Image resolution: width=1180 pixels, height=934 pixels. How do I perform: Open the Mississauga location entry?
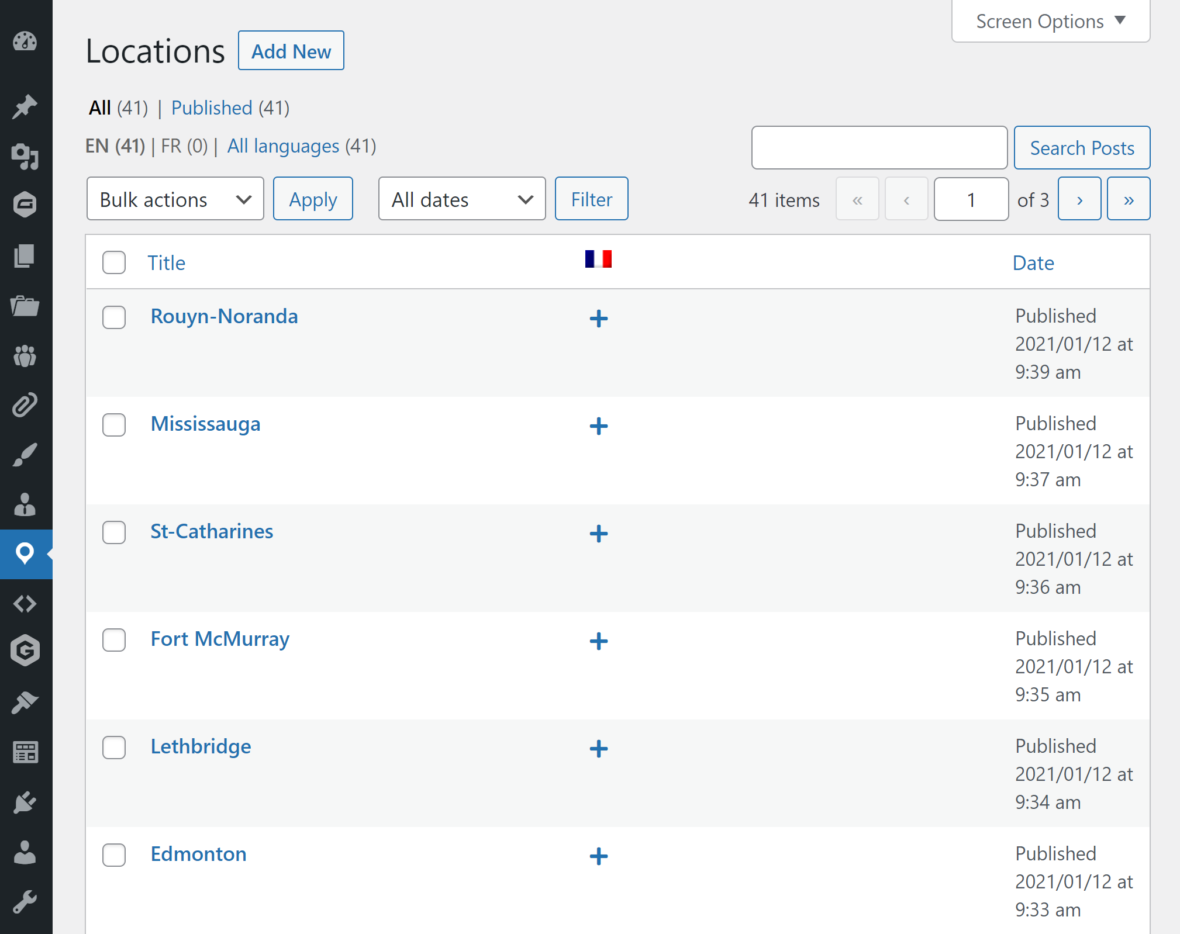(x=205, y=424)
